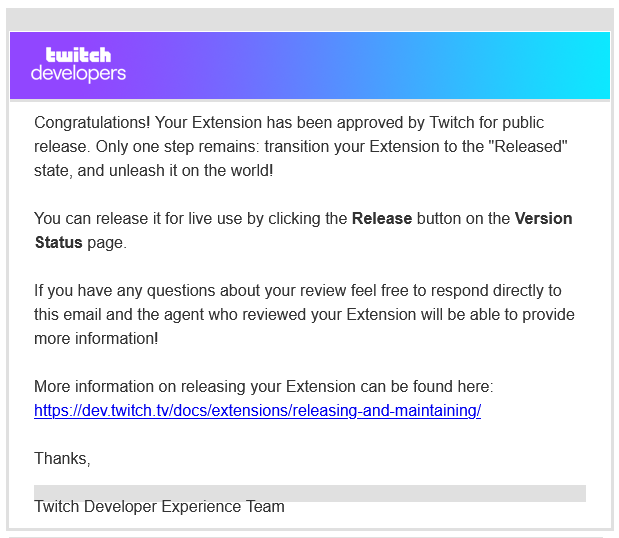
Task: Click the "more information!" line
Action: (96, 339)
